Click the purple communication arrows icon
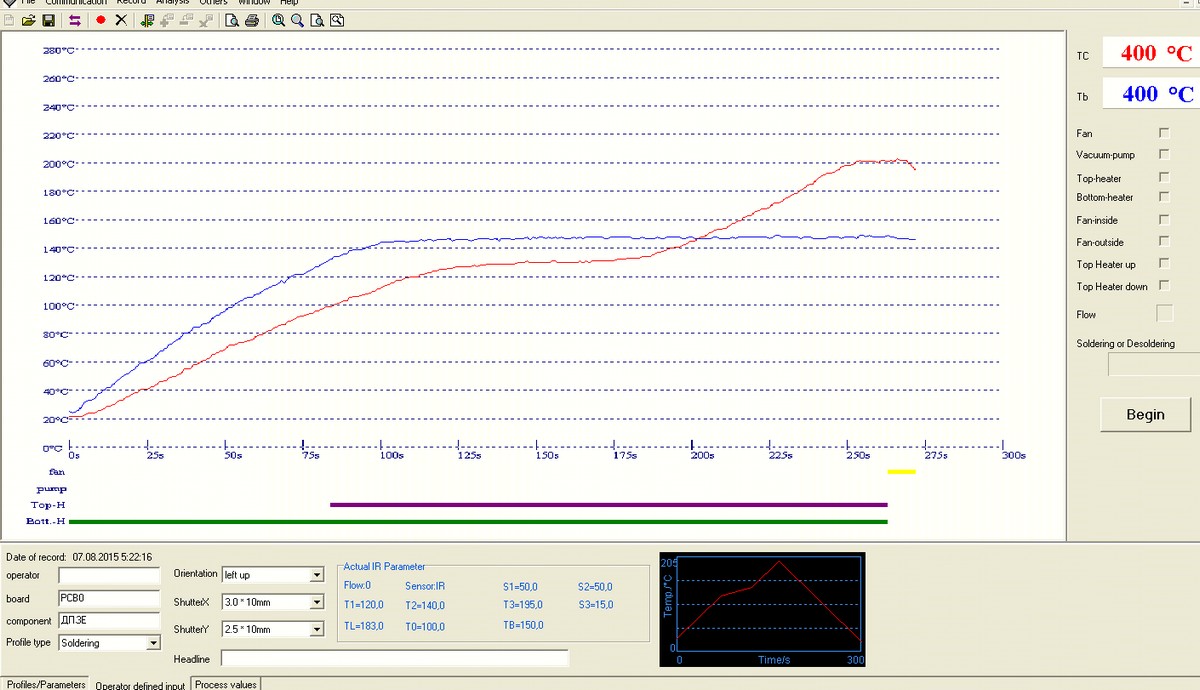1200x690 pixels. pyautogui.click(x=75, y=20)
